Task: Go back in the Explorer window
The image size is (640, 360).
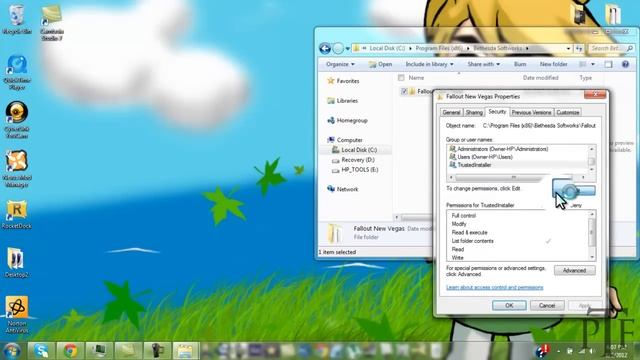Action: 325,49
